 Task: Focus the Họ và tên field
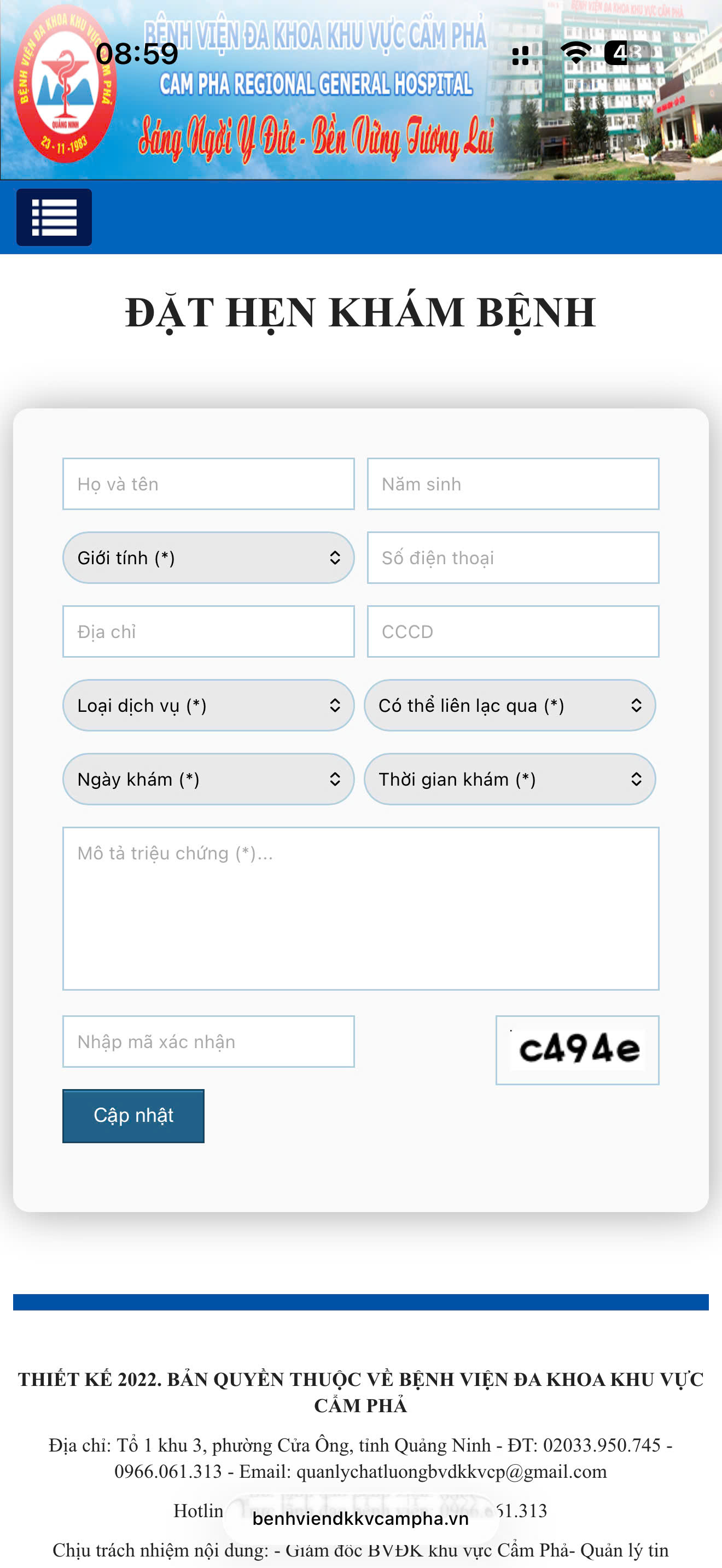[208, 484]
